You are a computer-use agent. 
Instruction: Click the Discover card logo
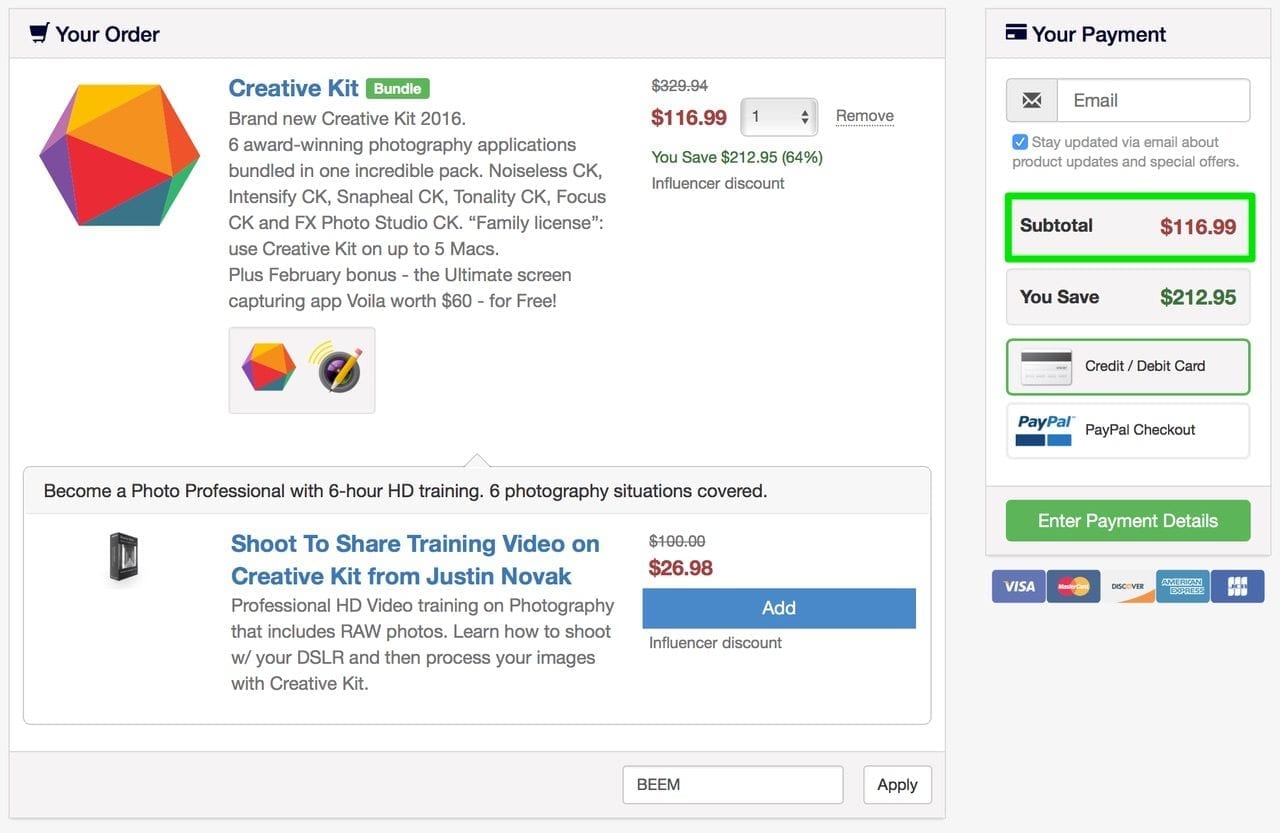pyautogui.click(x=1128, y=586)
